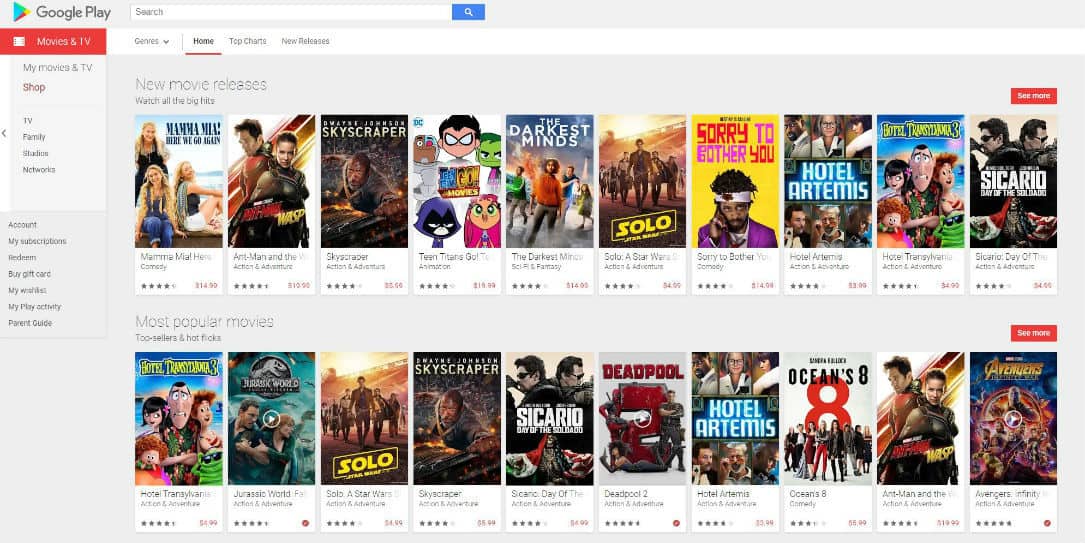Click the Sci-Fi & Fantasy genre label
1085x543 pixels.
tap(534, 266)
